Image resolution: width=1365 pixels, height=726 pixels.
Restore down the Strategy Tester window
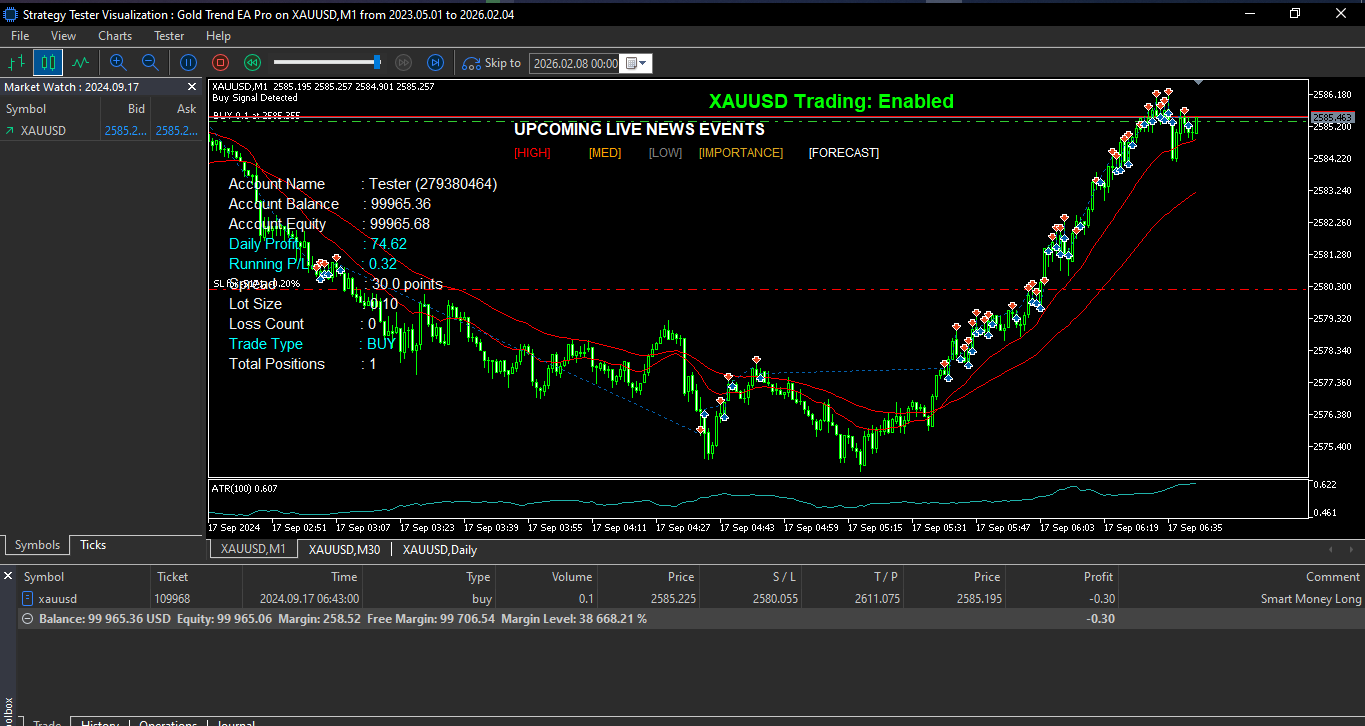[x=1295, y=13]
